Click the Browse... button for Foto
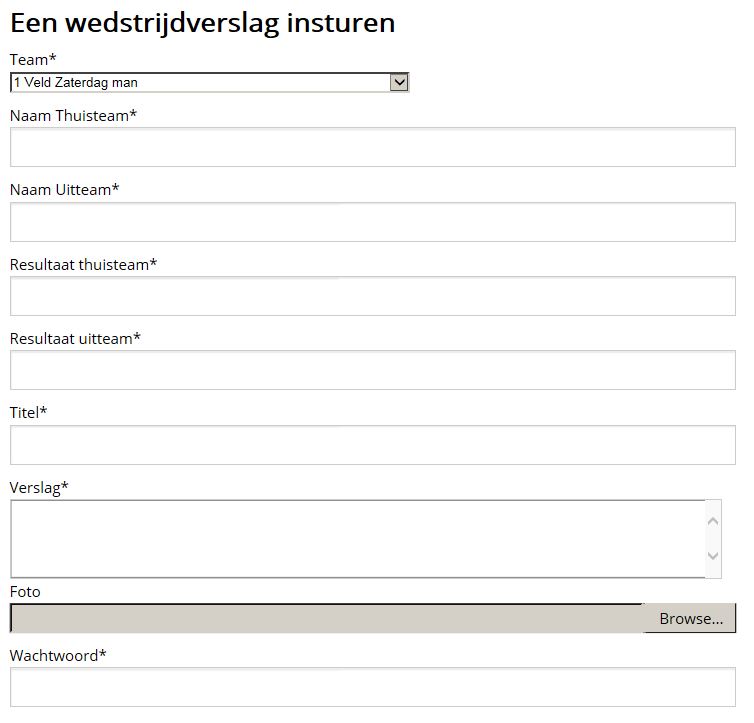The height and width of the screenshot is (723, 754). point(690,619)
